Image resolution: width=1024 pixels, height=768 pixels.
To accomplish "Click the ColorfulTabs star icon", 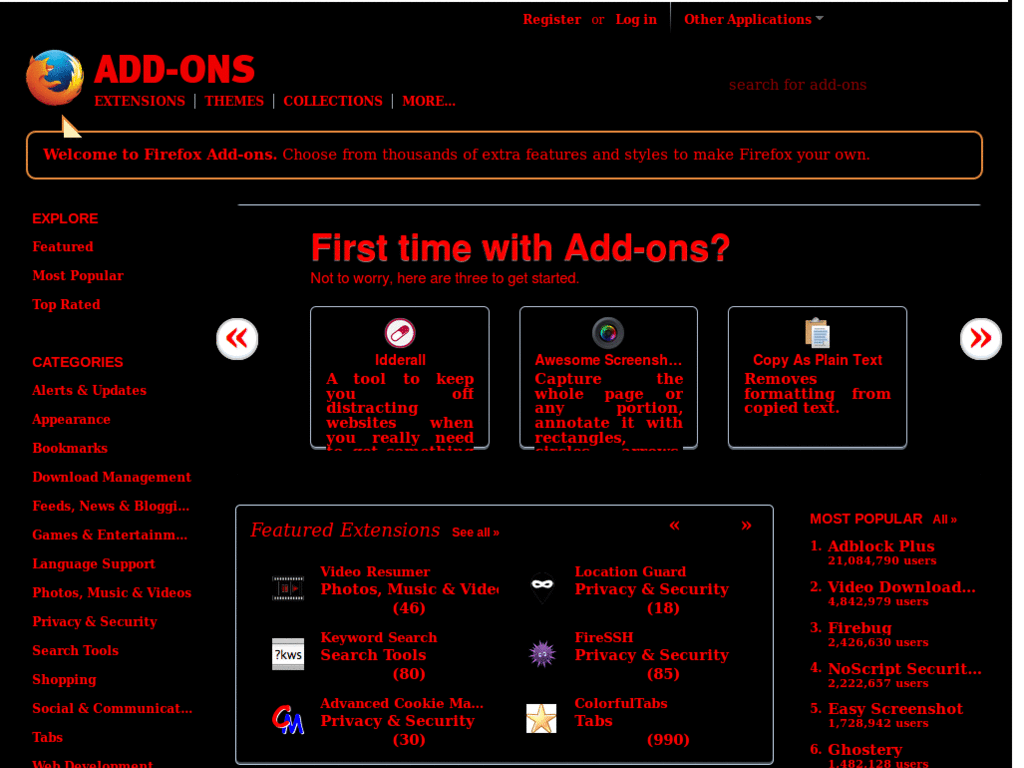I will click(542, 718).
